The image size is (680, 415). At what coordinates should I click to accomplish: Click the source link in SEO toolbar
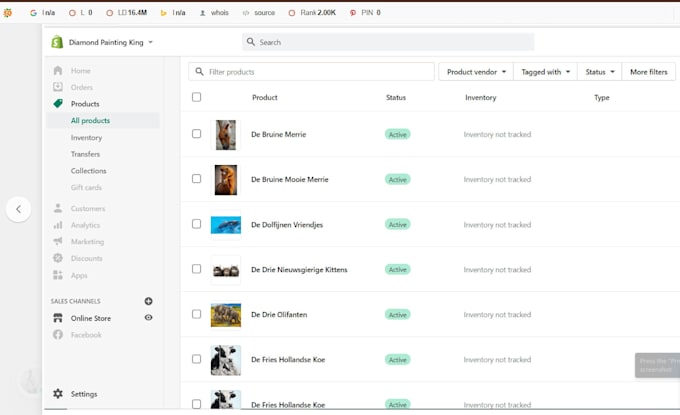[x=265, y=13]
